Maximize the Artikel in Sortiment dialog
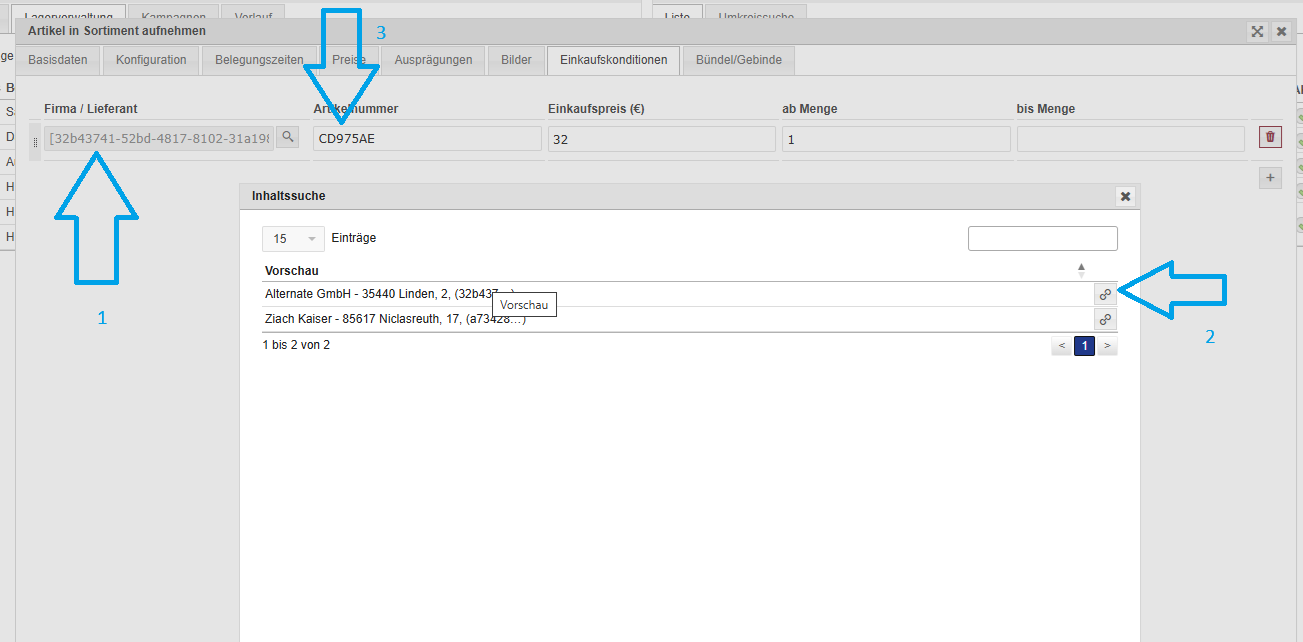This screenshot has width=1303, height=642. coord(1257,32)
